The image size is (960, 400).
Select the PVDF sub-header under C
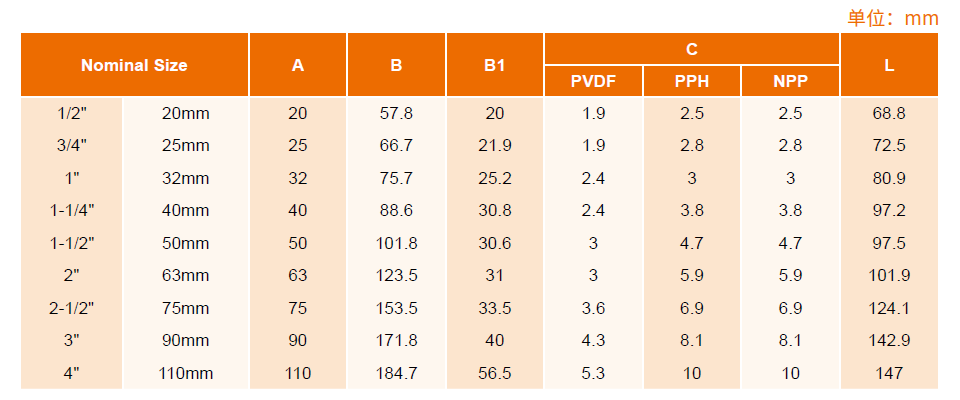[593, 81]
